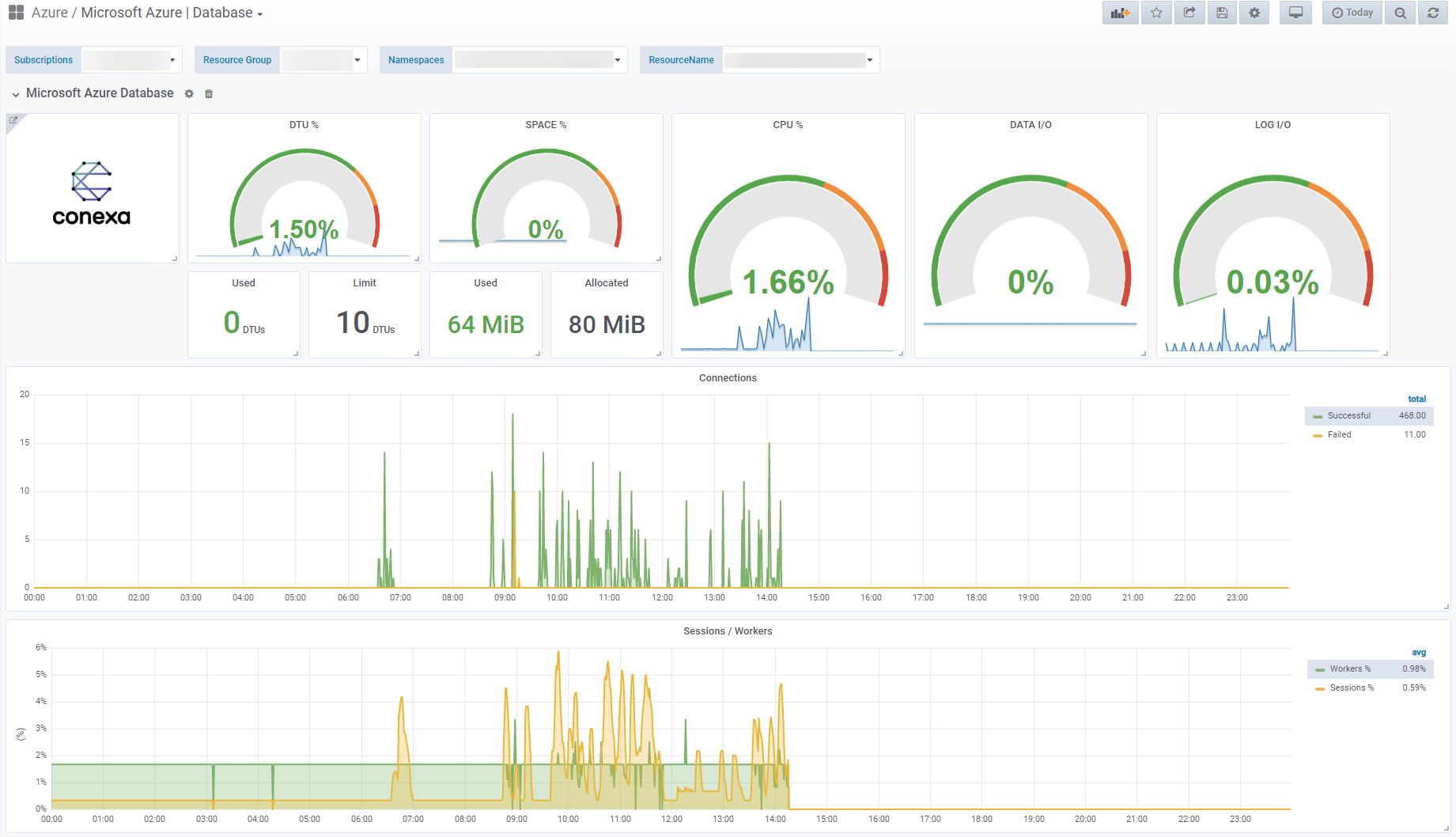Click the LOG I/O panel title
The image size is (1456, 837).
point(1273,125)
